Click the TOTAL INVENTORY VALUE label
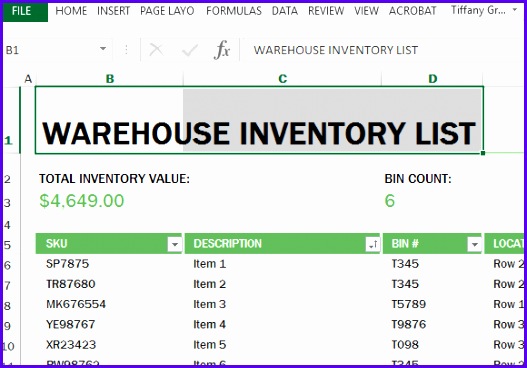 (x=114, y=179)
